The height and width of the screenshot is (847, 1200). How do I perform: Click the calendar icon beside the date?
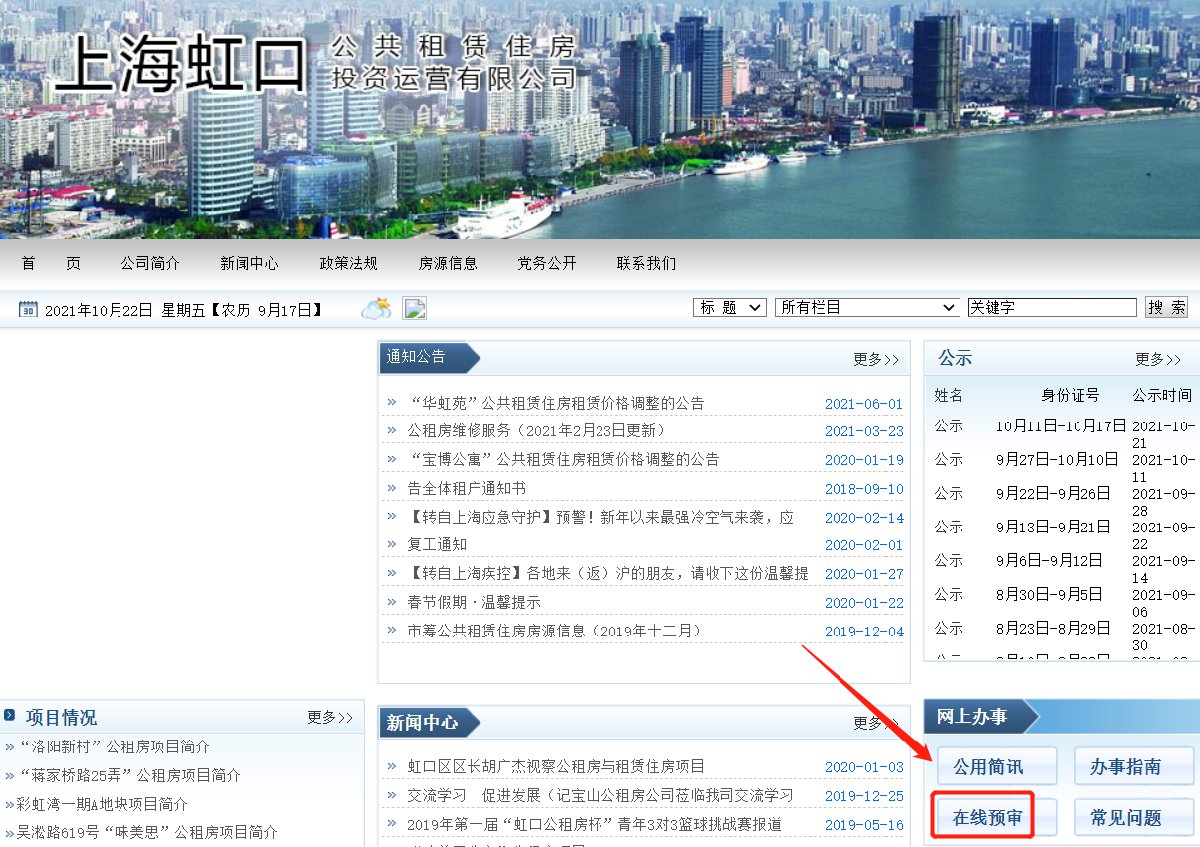click(x=28, y=309)
